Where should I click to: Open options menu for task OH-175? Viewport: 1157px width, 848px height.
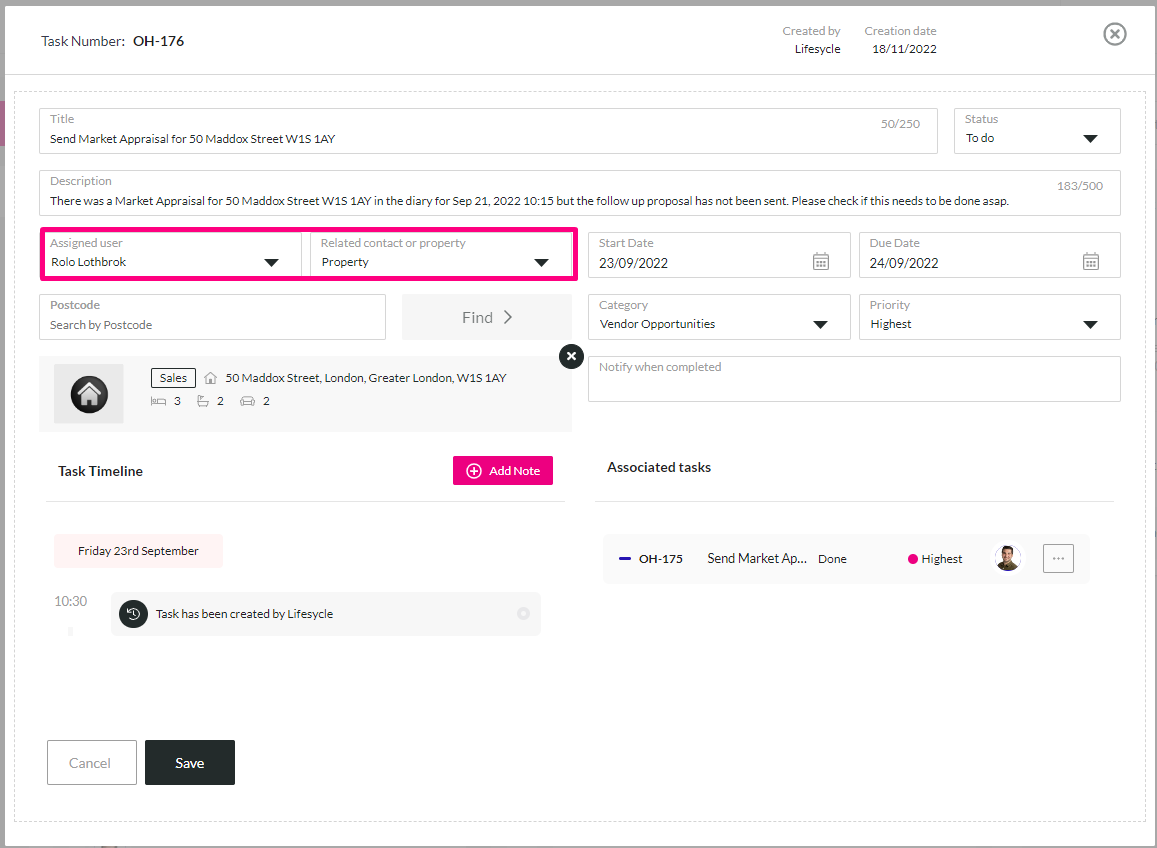(1058, 559)
